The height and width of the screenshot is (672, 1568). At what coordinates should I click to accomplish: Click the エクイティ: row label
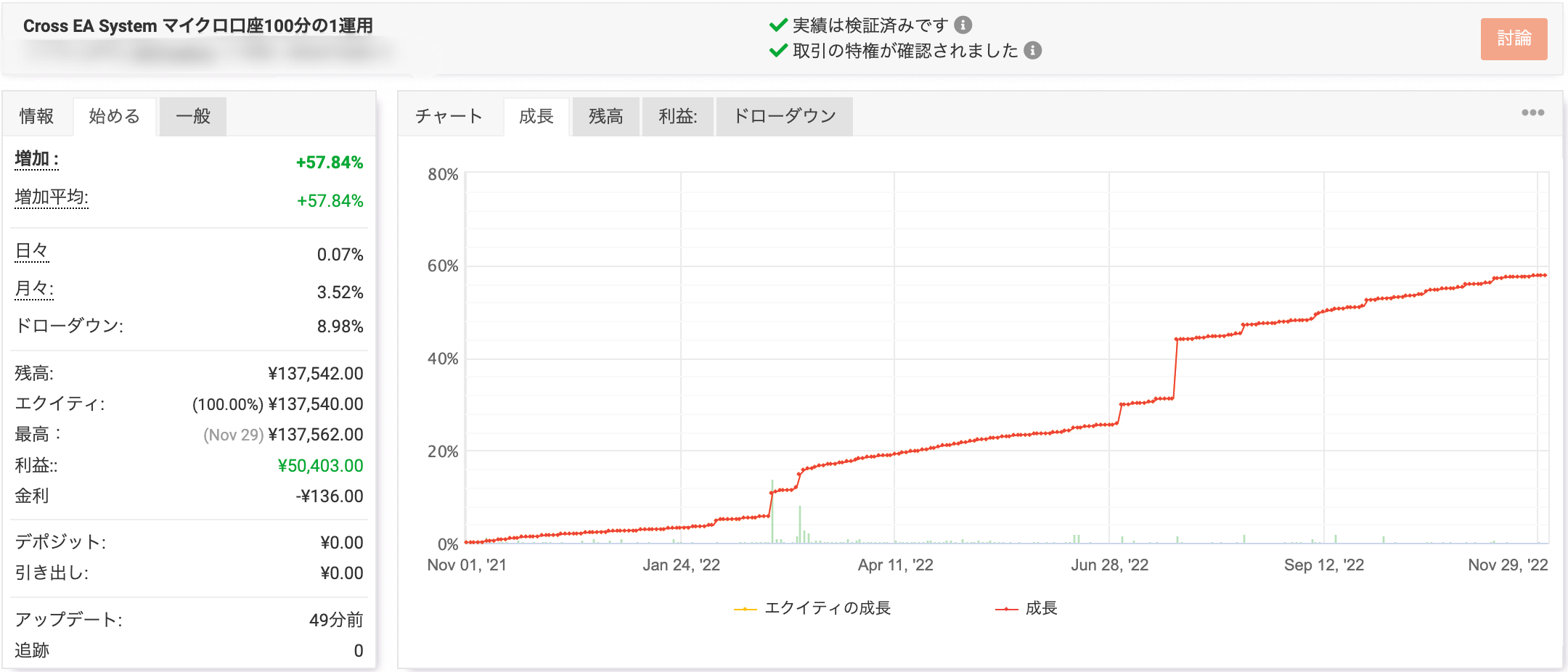60,404
